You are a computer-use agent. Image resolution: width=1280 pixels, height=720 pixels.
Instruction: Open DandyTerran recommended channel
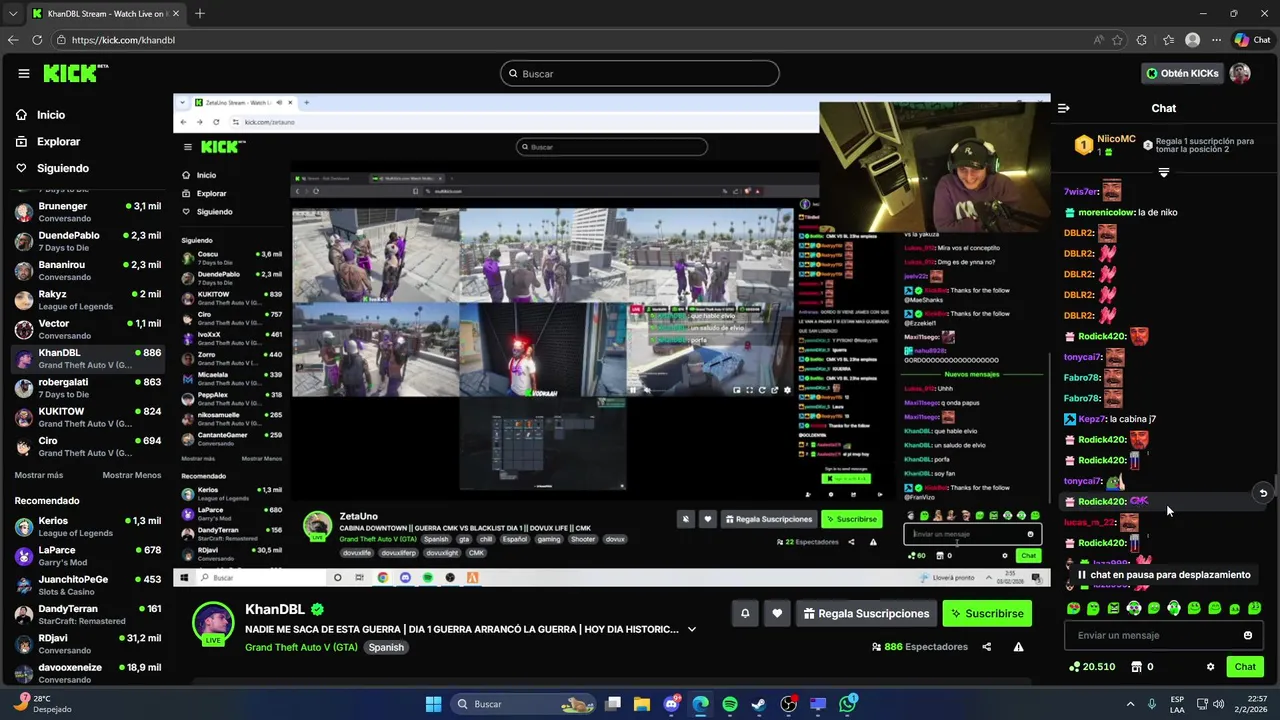(87, 614)
